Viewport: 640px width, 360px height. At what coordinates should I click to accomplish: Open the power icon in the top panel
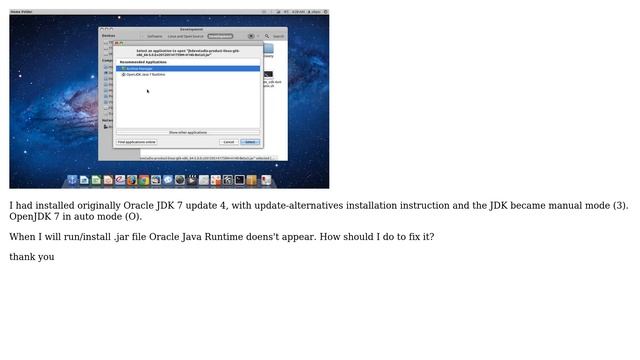(x=326, y=12)
